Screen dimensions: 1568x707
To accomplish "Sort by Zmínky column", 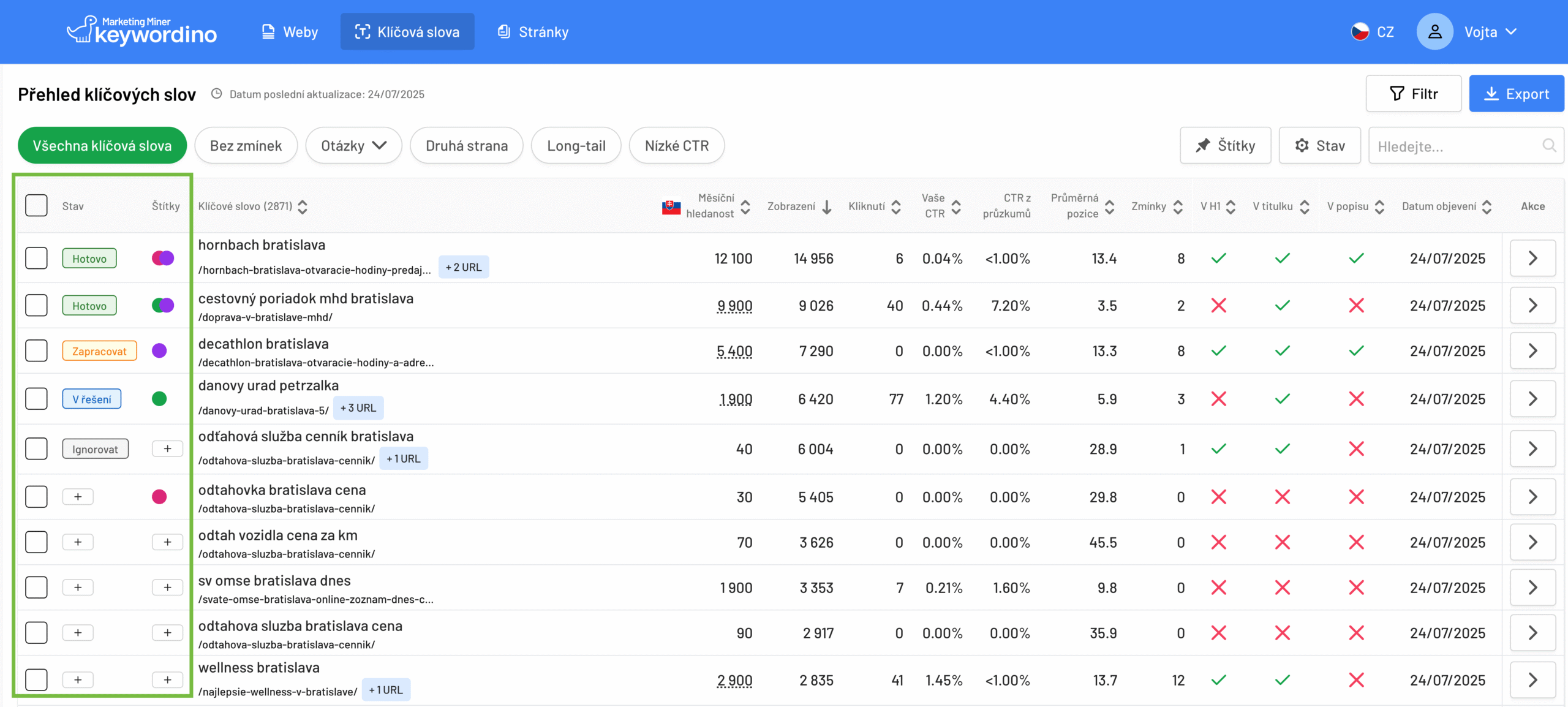I will [x=1178, y=207].
